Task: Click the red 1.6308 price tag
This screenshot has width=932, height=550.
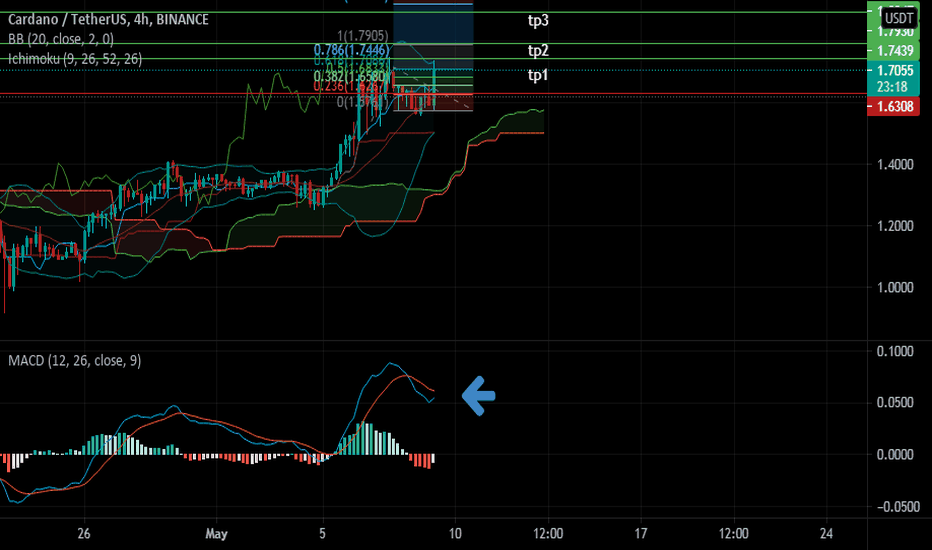Action: [x=893, y=106]
